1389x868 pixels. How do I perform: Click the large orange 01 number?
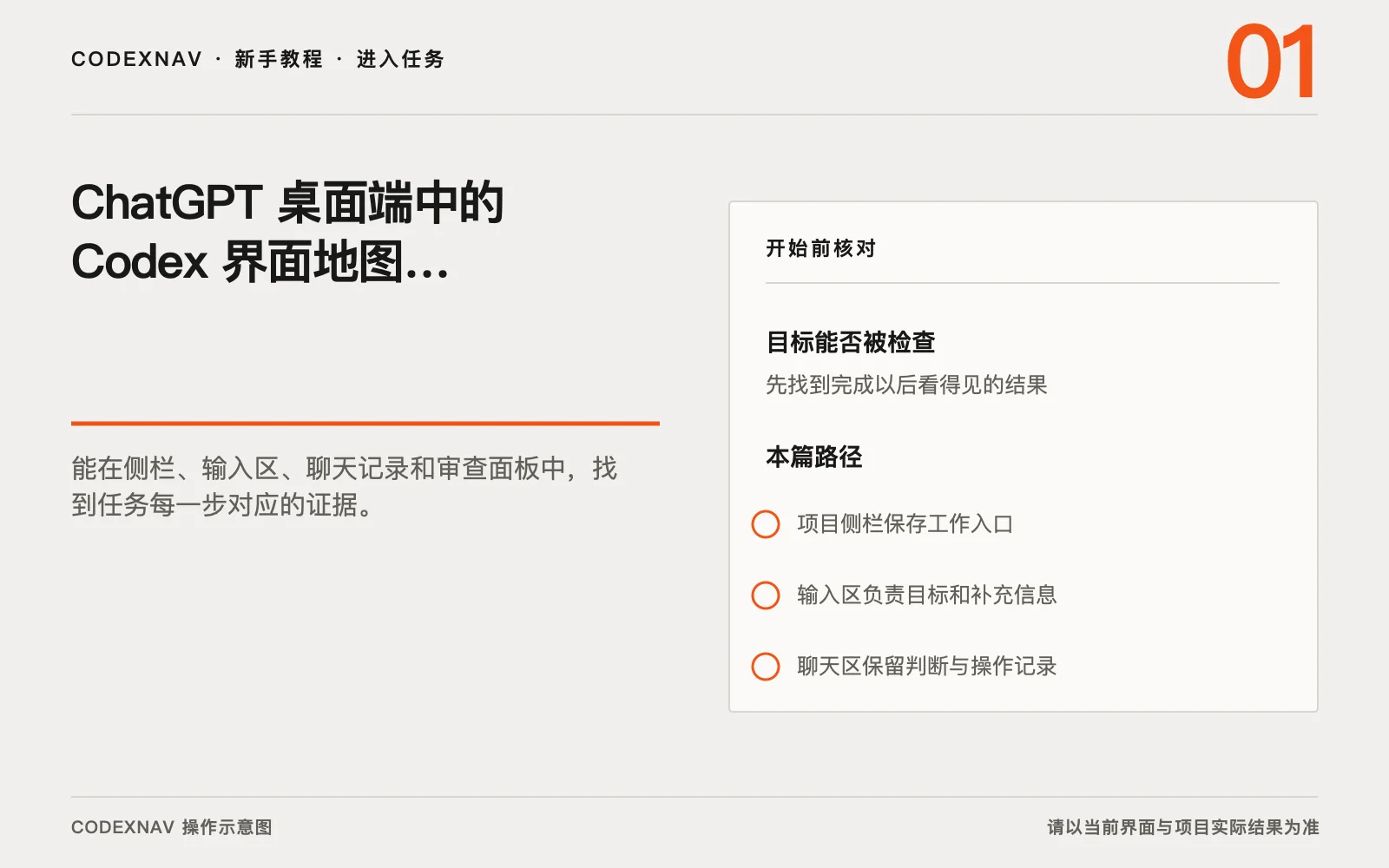pyautogui.click(x=1271, y=62)
